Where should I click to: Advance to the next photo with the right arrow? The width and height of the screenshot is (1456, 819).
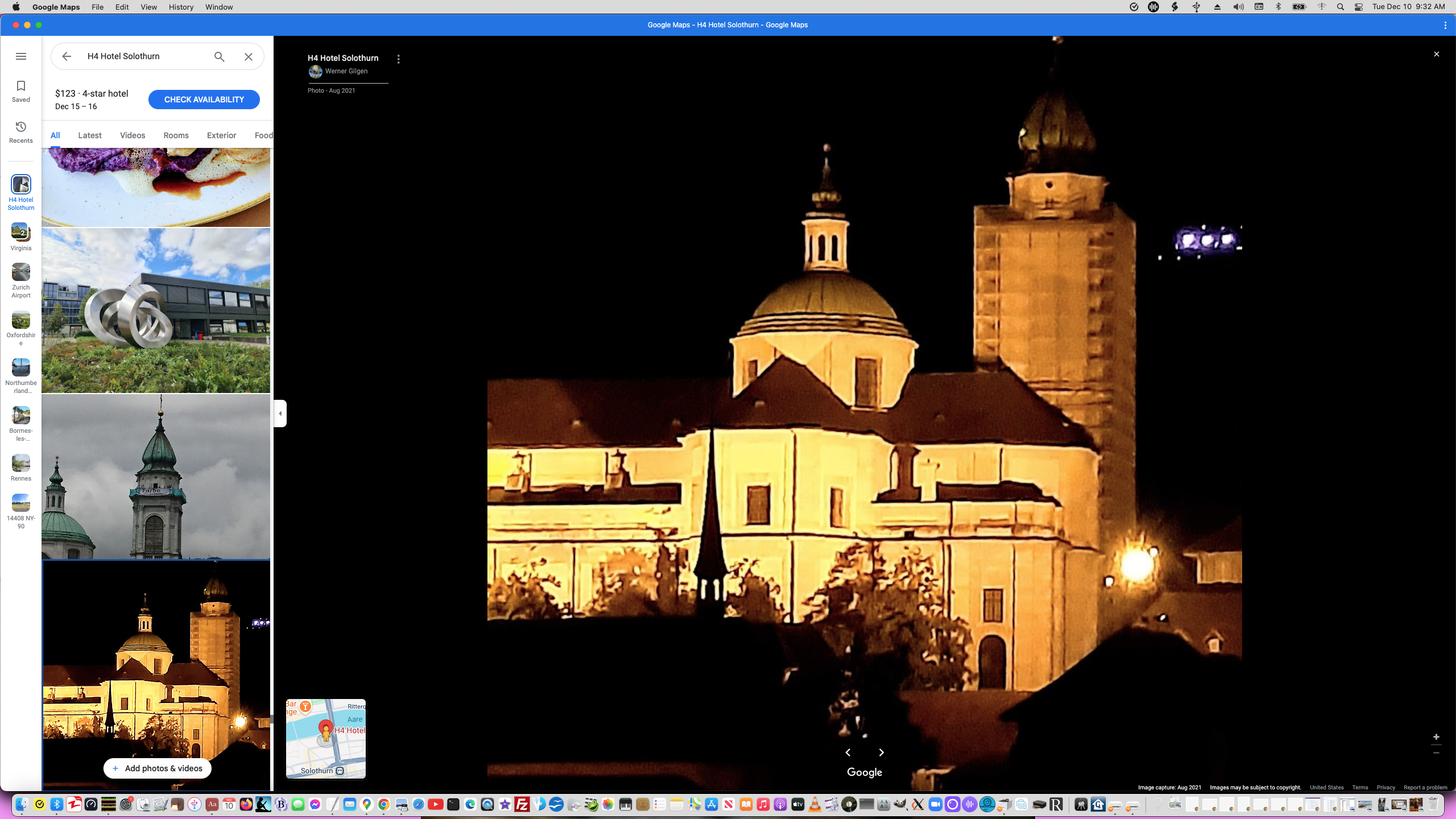coord(882,752)
